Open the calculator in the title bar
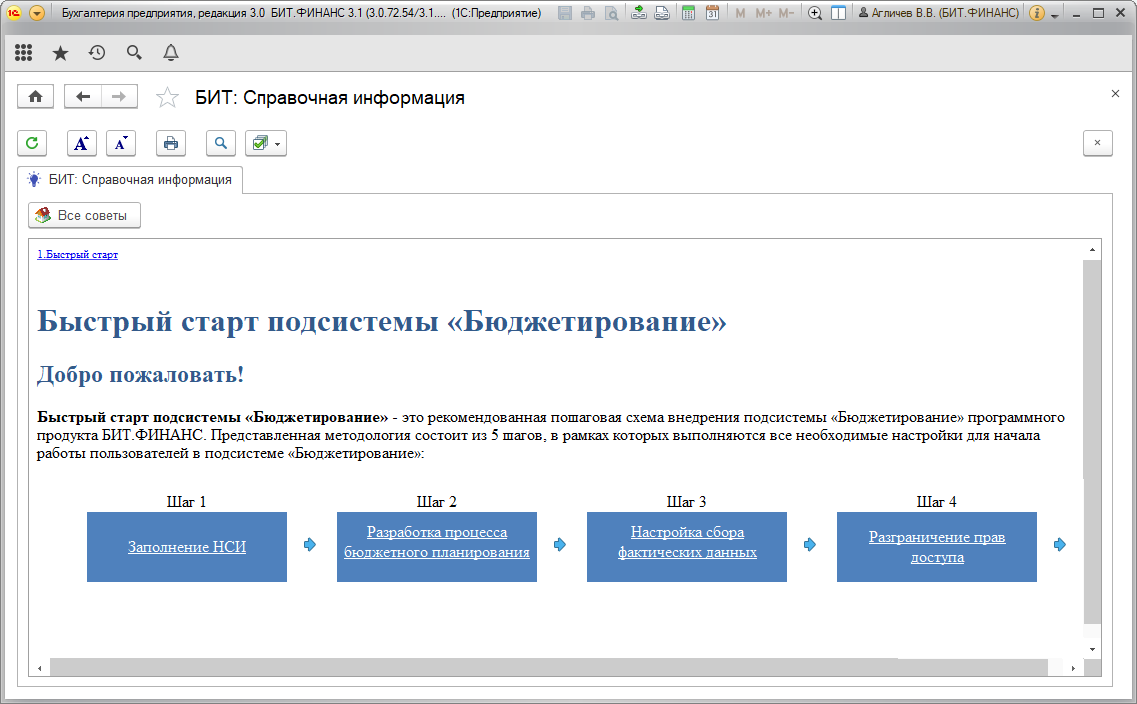 pos(689,13)
